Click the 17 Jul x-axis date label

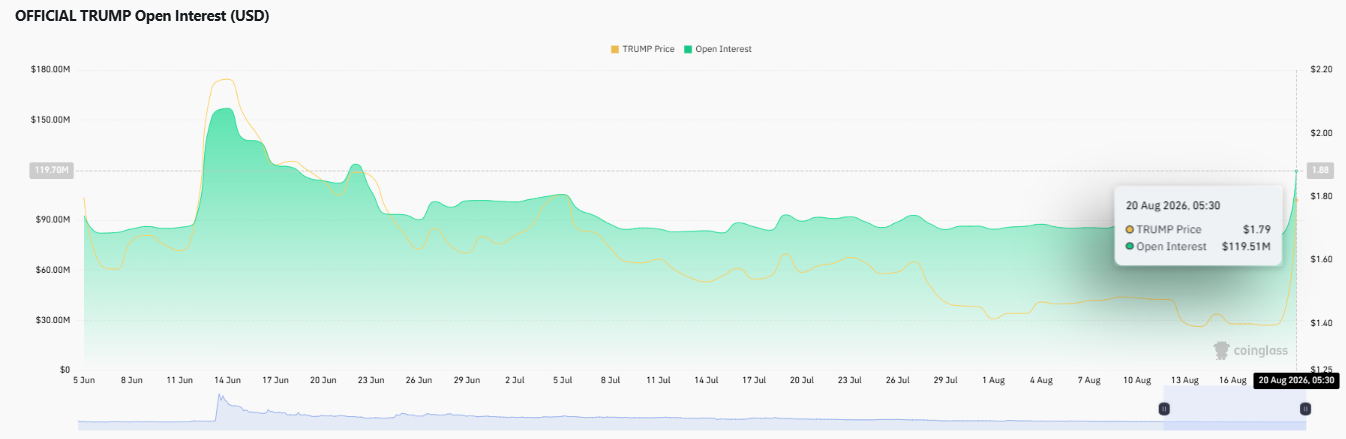point(754,380)
